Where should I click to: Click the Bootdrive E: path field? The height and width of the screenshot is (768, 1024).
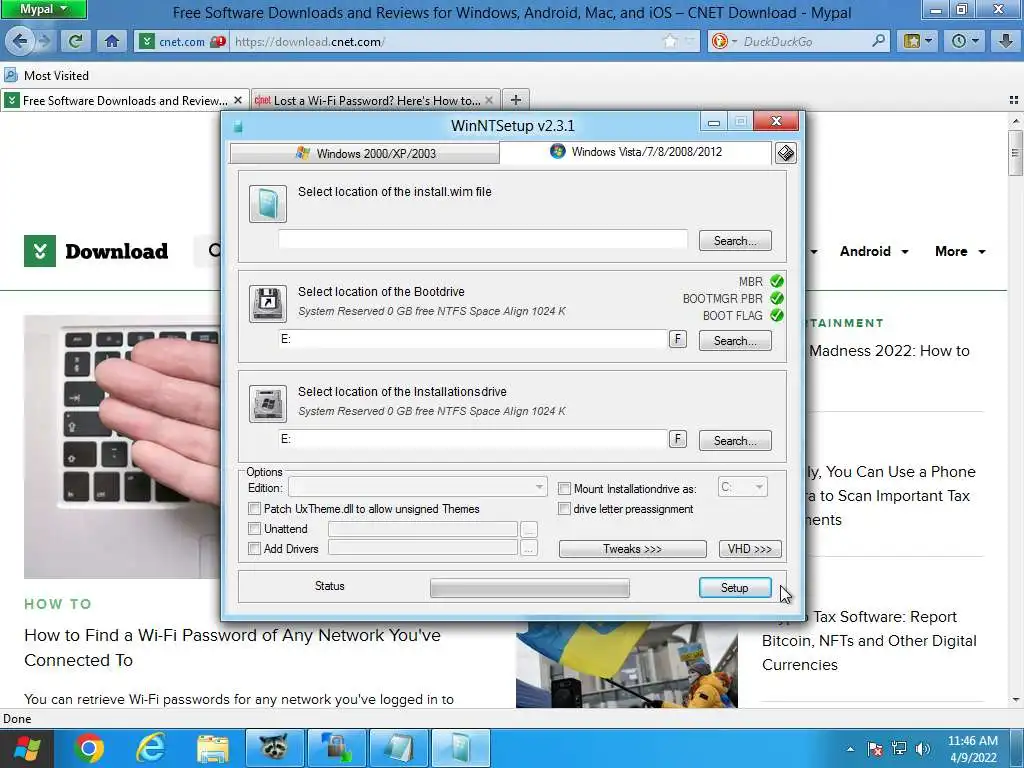(473, 339)
